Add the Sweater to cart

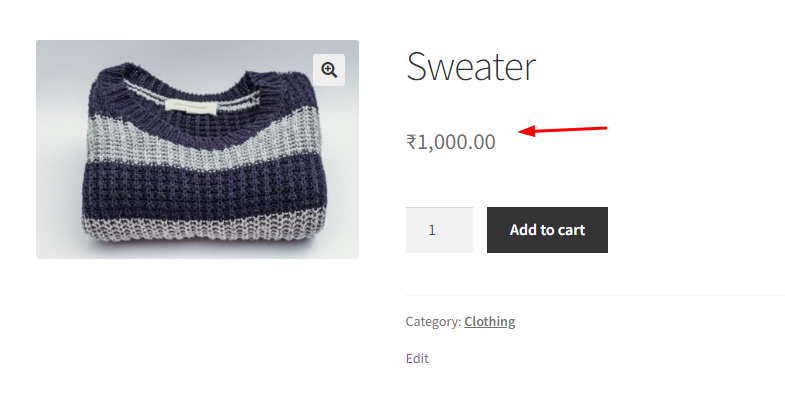click(547, 230)
